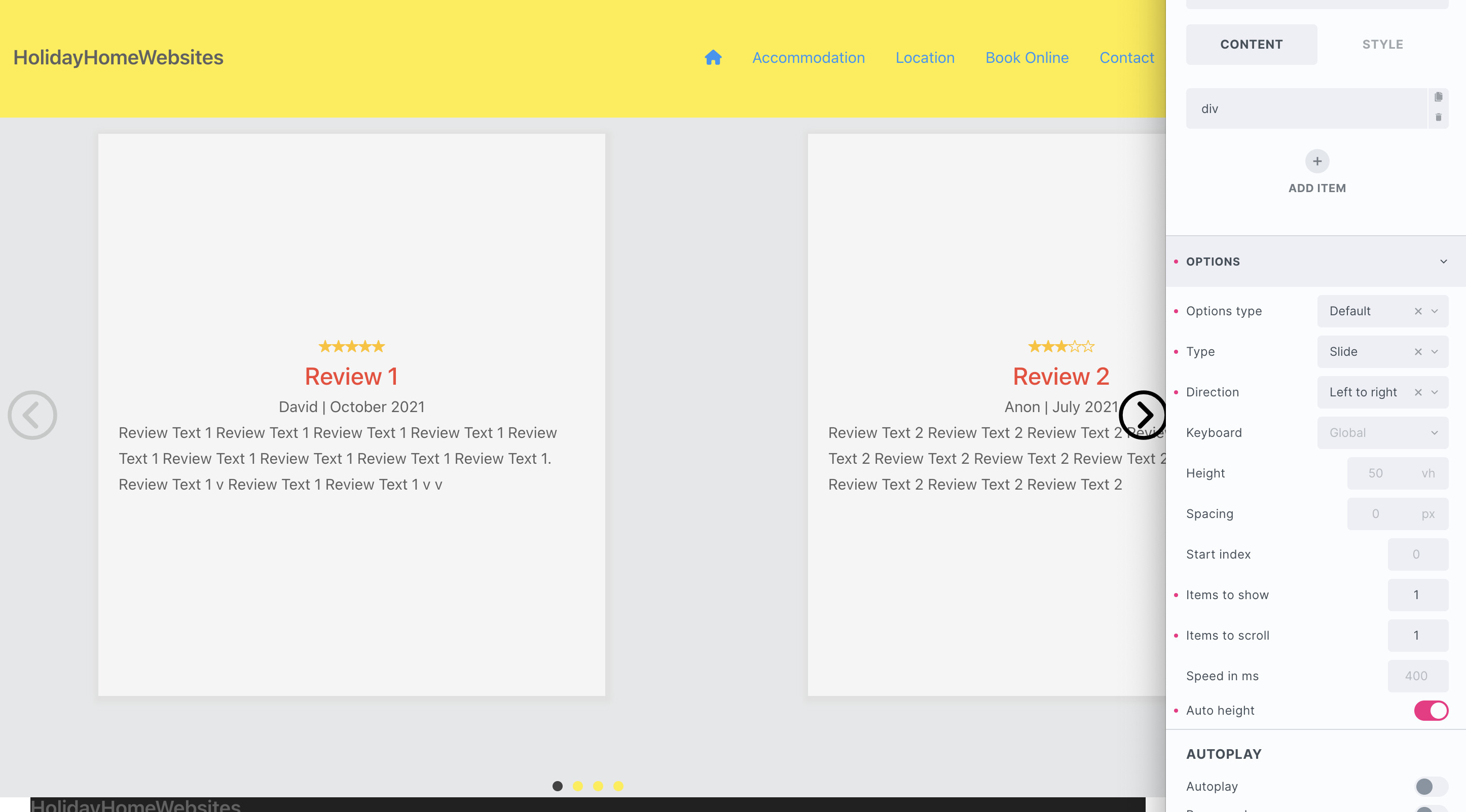1466x812 pixels.
Task: Select the third slider pagination dot
Action: 598,786
